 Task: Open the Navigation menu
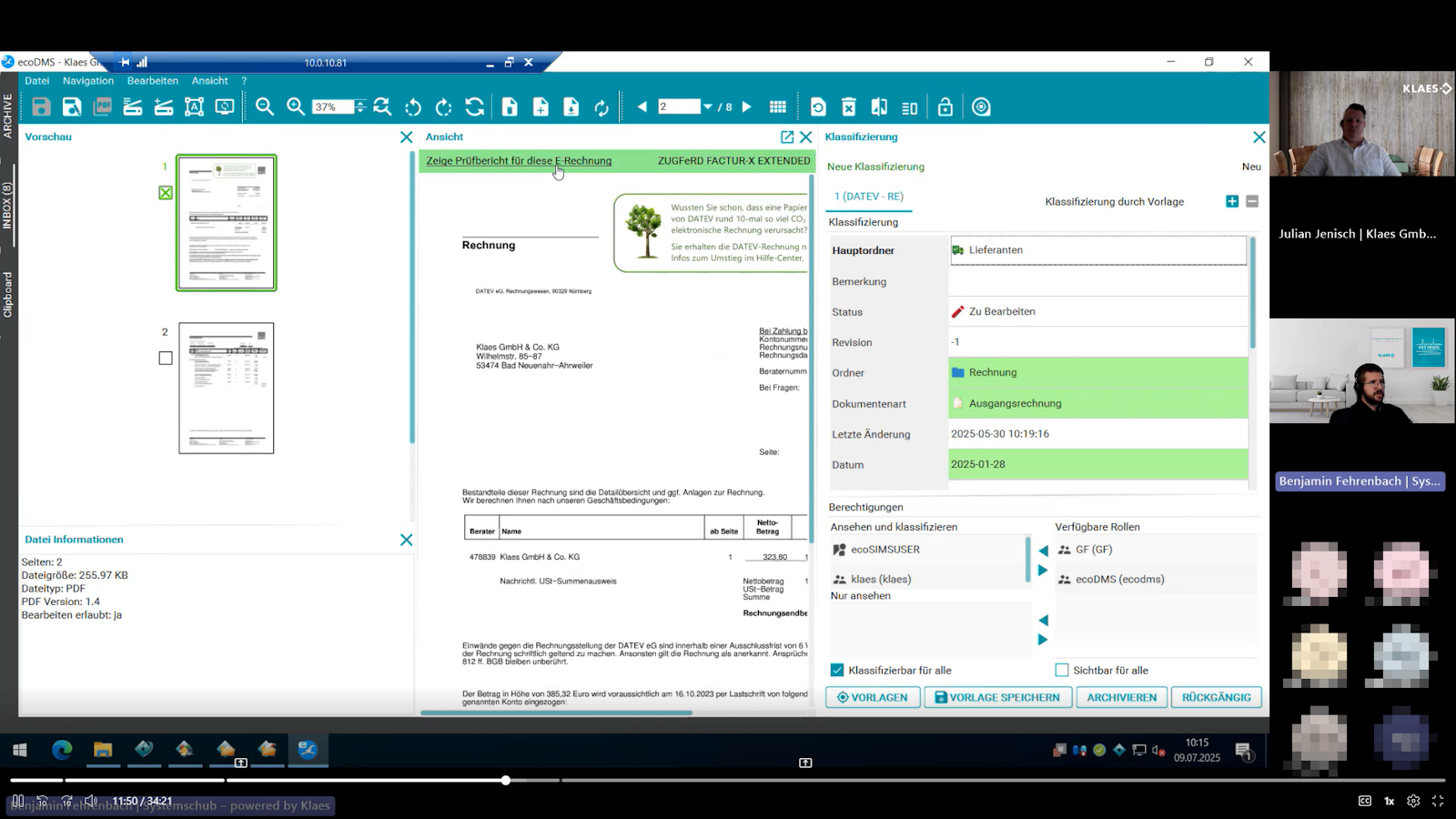pos(88,81)
